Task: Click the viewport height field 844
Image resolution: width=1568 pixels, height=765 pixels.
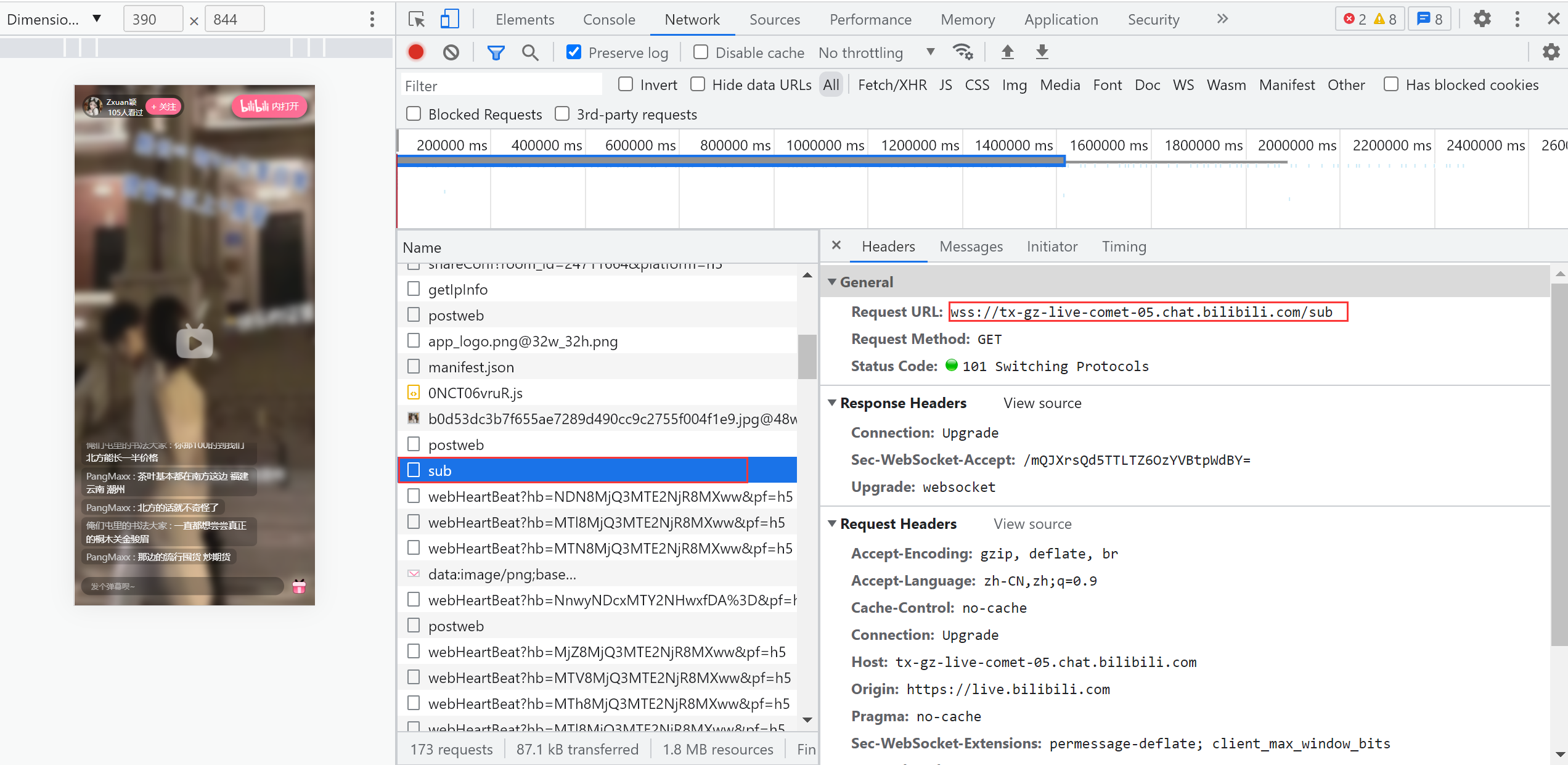Action: pyautogui.click(x=235, y=19)
